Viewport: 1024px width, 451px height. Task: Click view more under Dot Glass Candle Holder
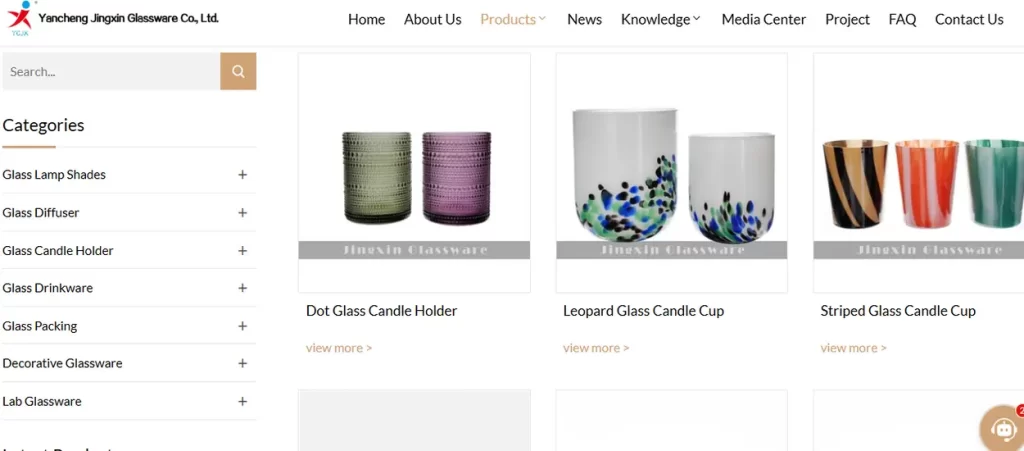click(339, 348)
